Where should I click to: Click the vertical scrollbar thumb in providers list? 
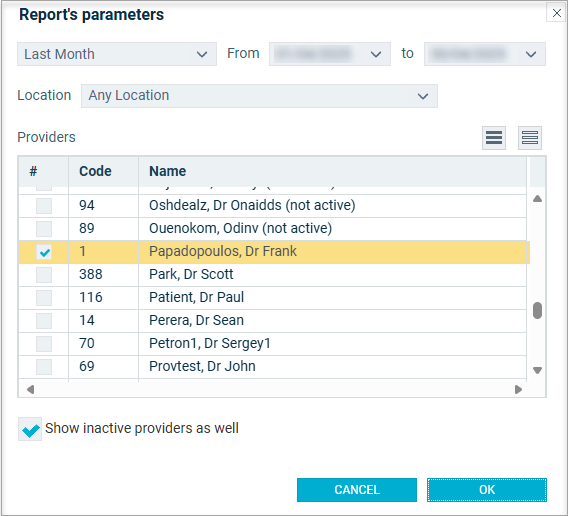(x=538, y=311)
